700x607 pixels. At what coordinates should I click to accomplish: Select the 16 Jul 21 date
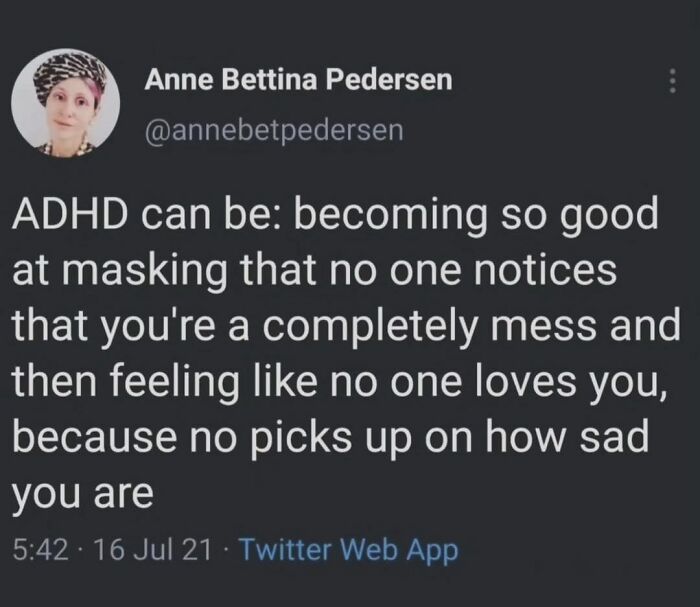tap(153, 549)
